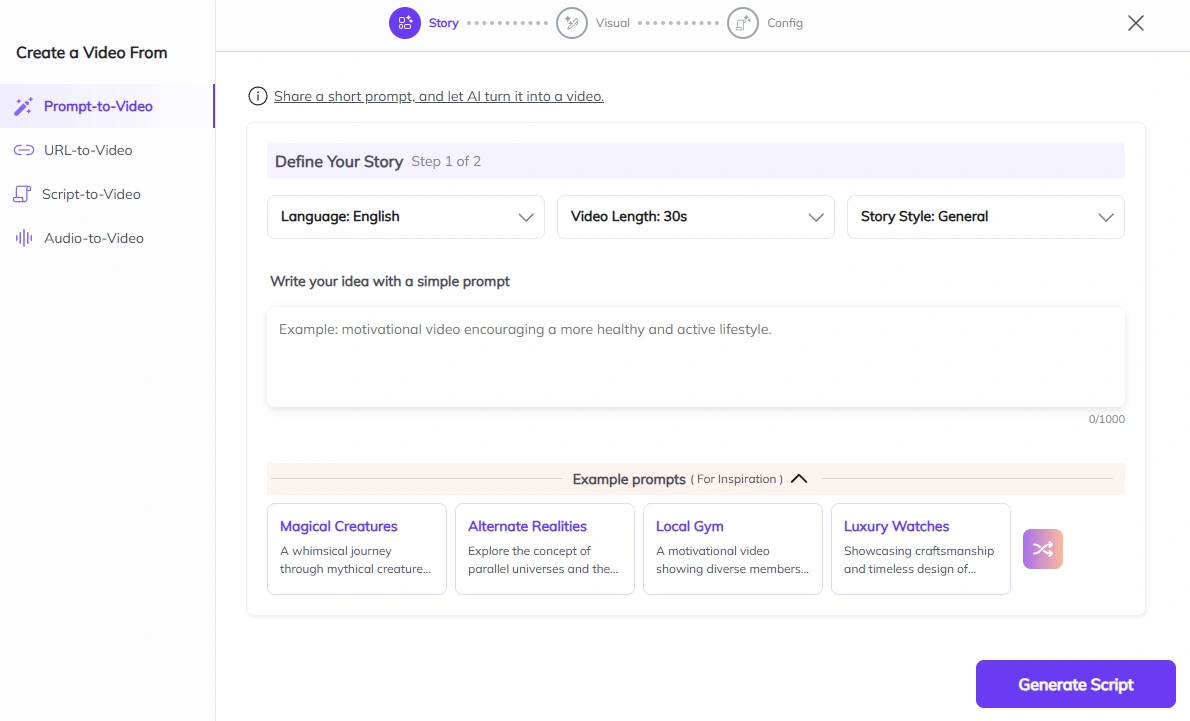Go to the Visual step label
1190x721 pixels.
[x=612, y=23]
